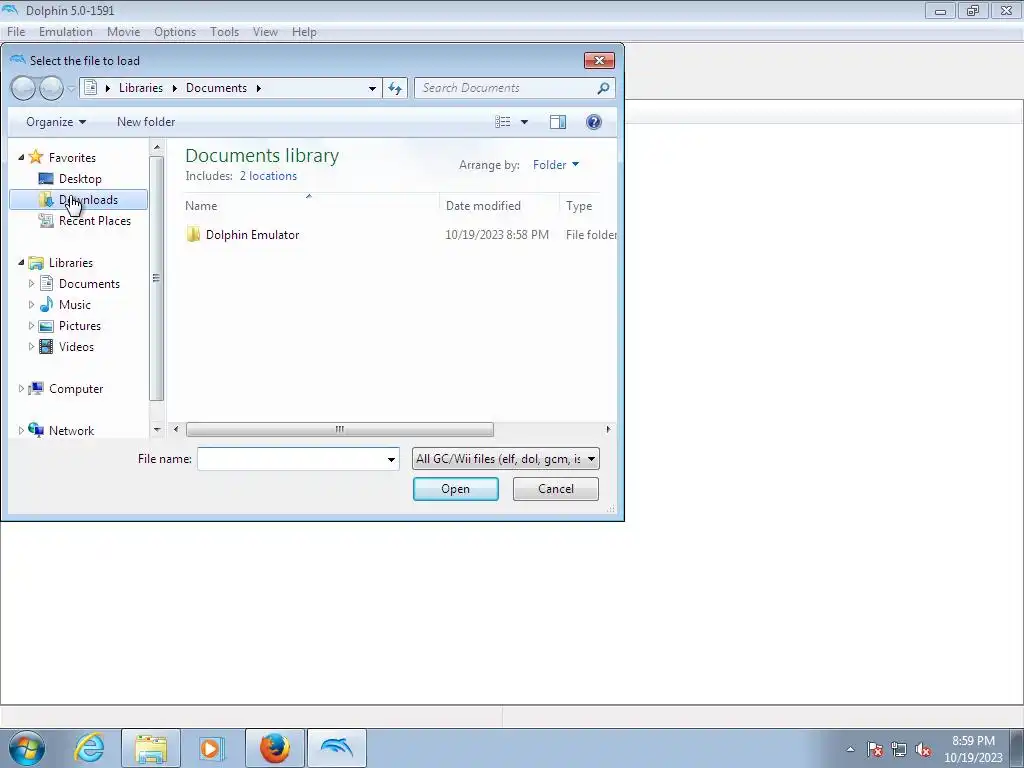This screenshot has width=1024, height=768.
Task: Click the New folder button
Action: pos(146,121)
